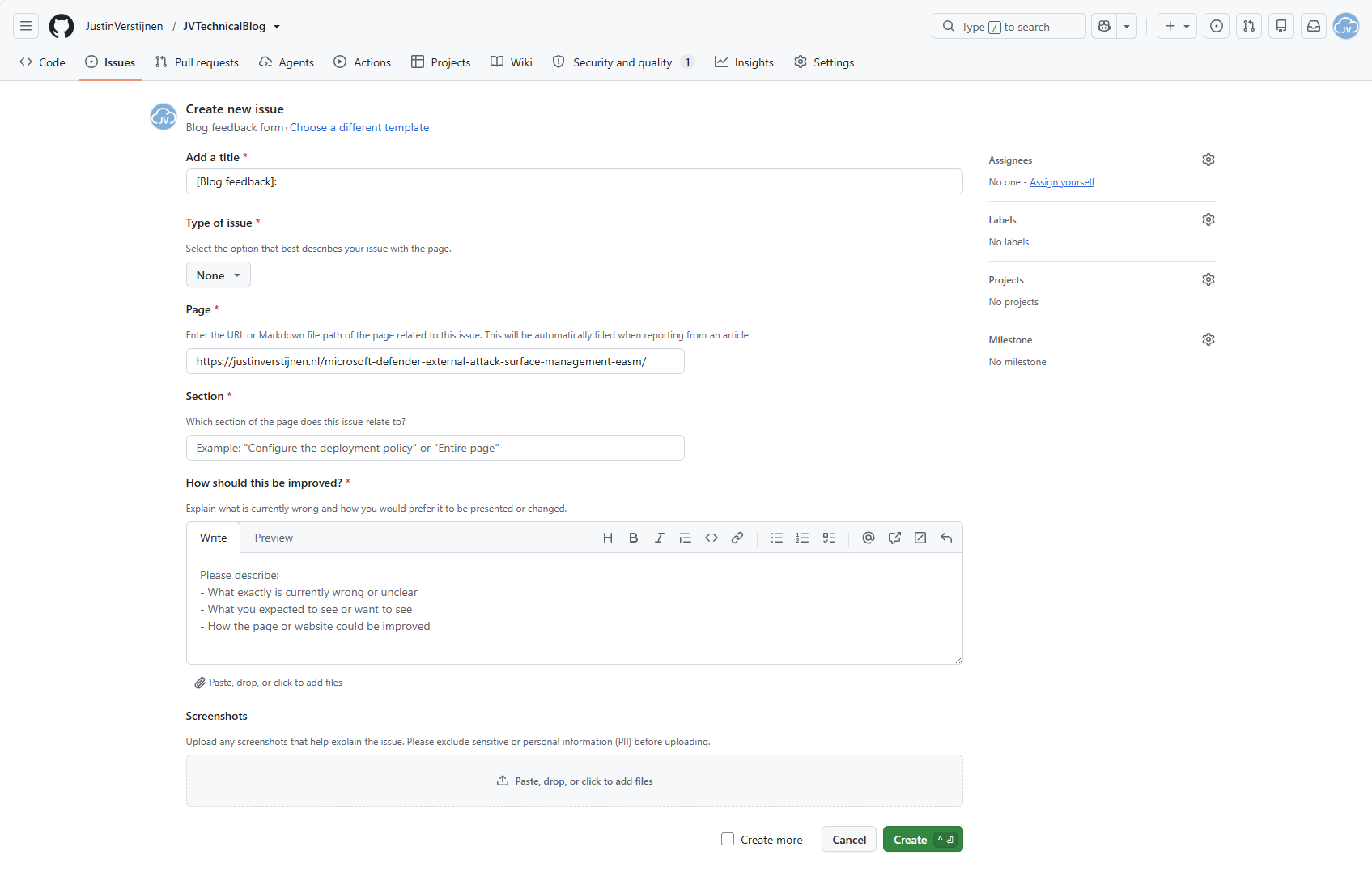Screen dimensions: 1372x881
Task: Click the search bar in the header
Action: (x=1009, y=26)
